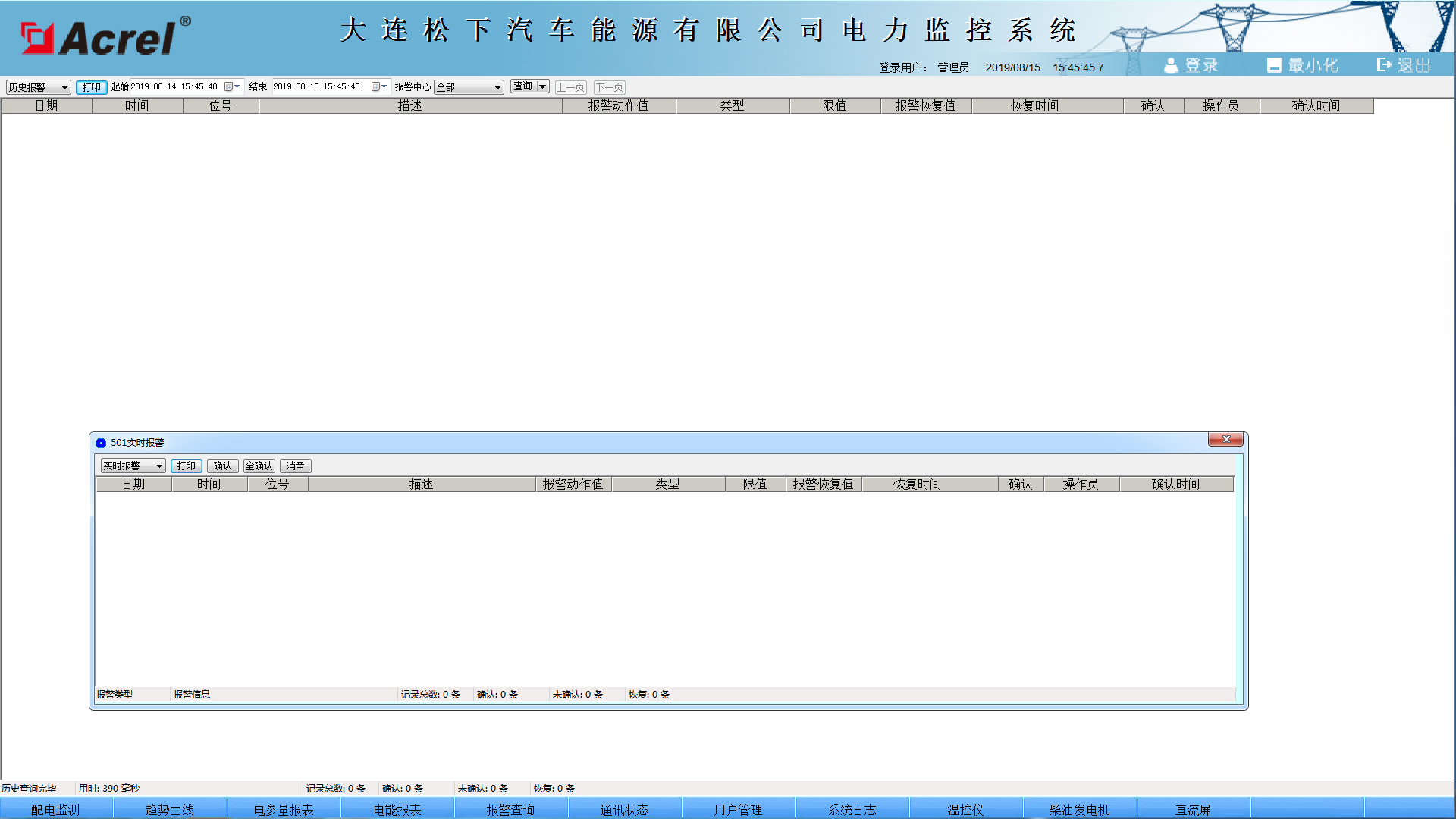Open the start date calendar picker icon
The width and height of the screenshot is (1456, 819).
tap(229, 86)
